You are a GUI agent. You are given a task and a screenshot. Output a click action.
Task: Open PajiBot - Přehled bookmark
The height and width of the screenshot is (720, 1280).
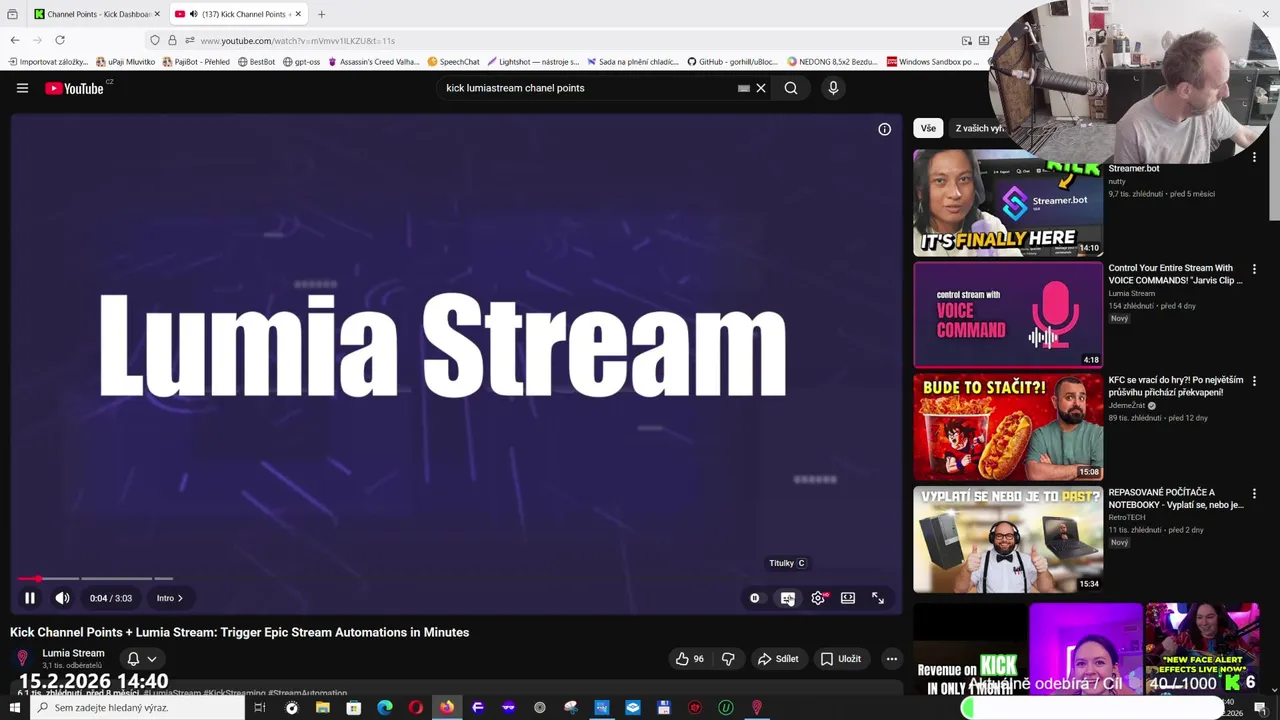coord(195,62)
